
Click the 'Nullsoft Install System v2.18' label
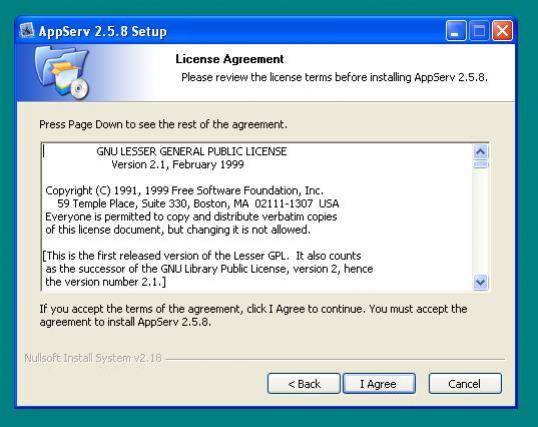point(93,358)
